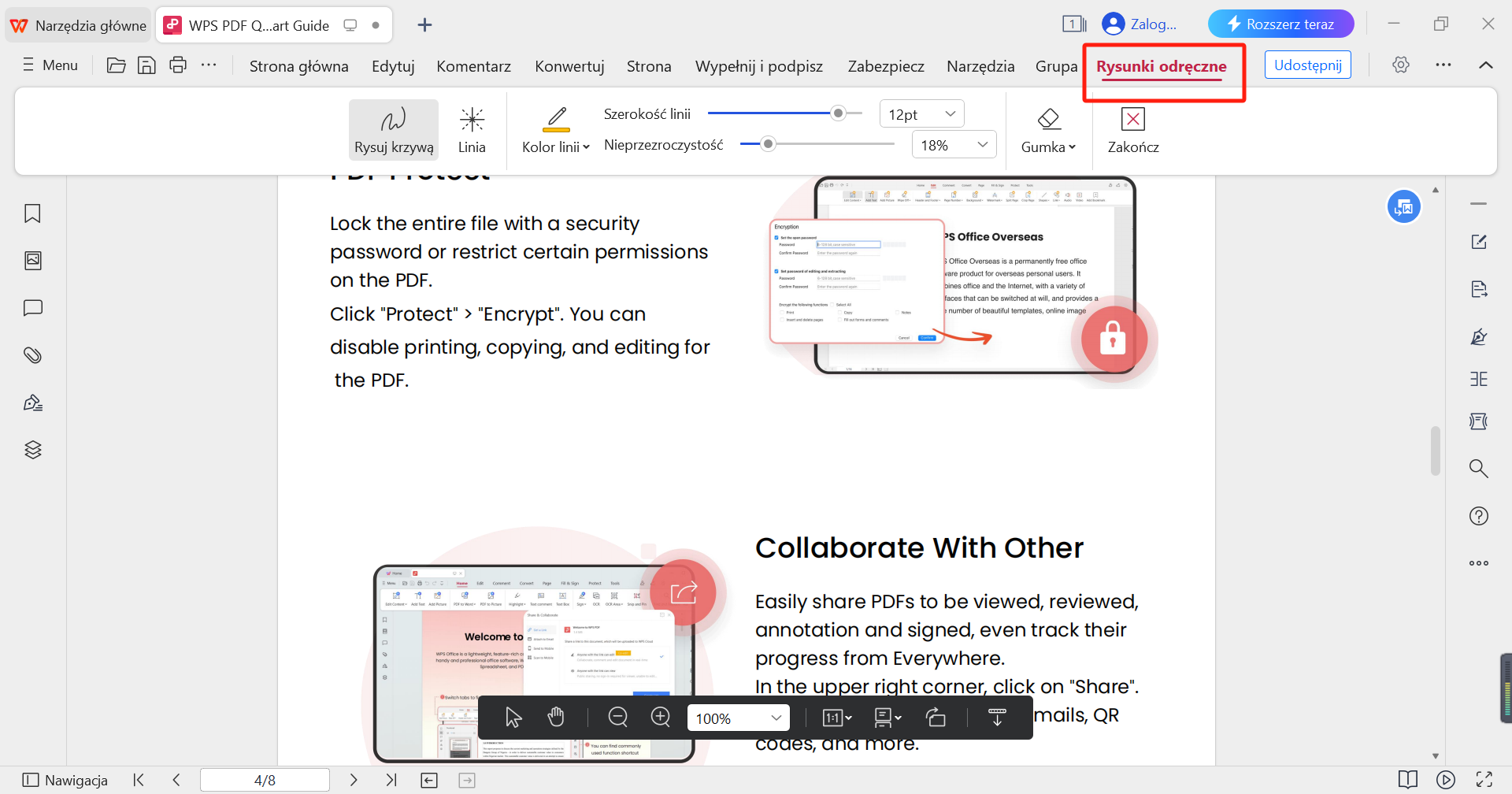This screenshot has height=794, width=1512.
Task: Open the Bookmarks panel in left sidebar
Action: (33, 213)
